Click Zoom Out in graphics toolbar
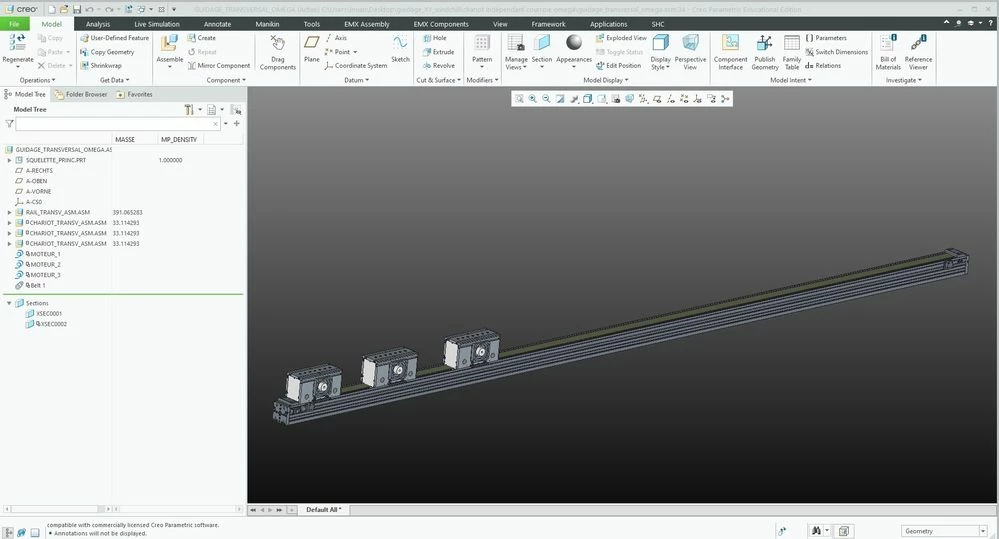Screen dimensions: 999x539 click(546, 99)
